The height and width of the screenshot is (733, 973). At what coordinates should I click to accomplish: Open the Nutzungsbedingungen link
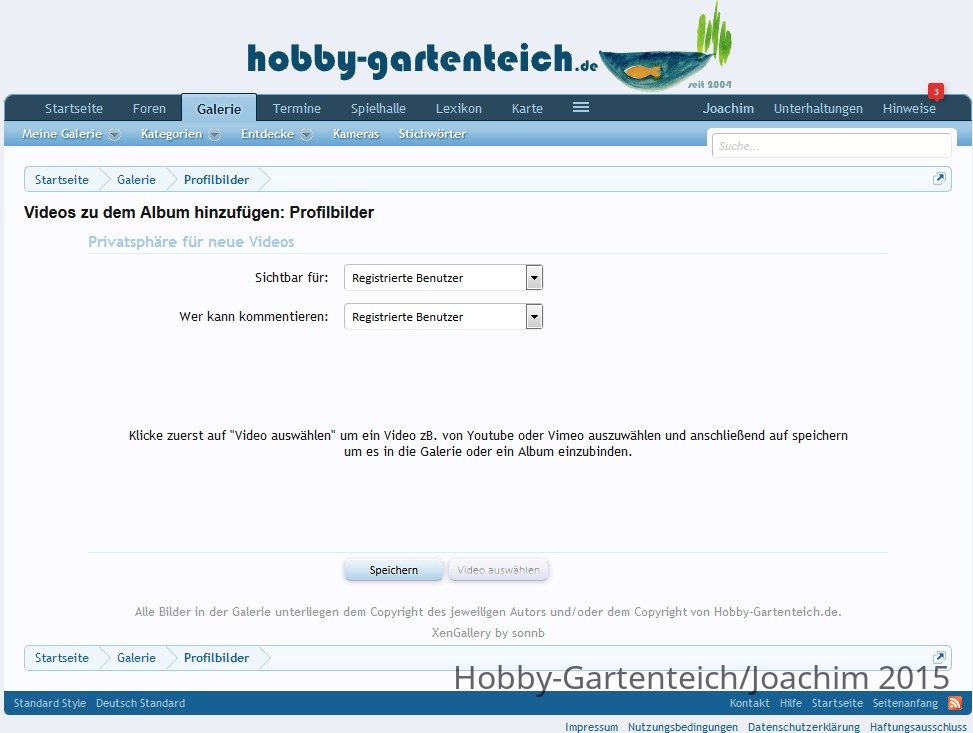point(683,726)
